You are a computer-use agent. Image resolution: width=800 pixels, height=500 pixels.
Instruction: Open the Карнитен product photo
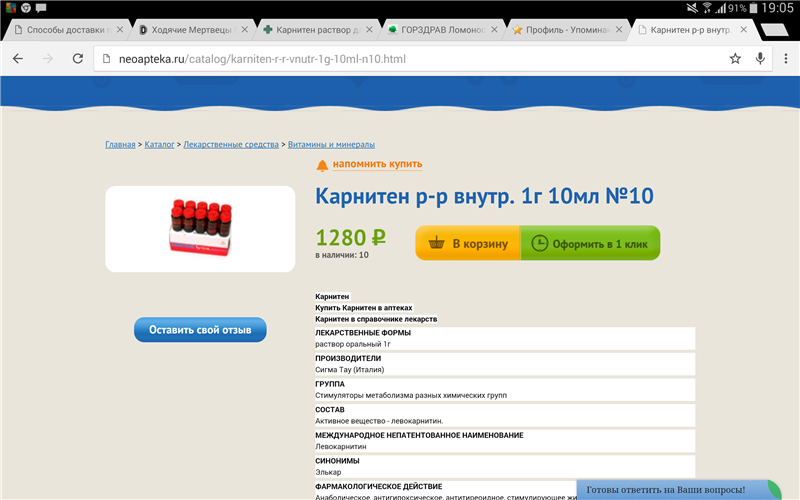coord(200,229)
